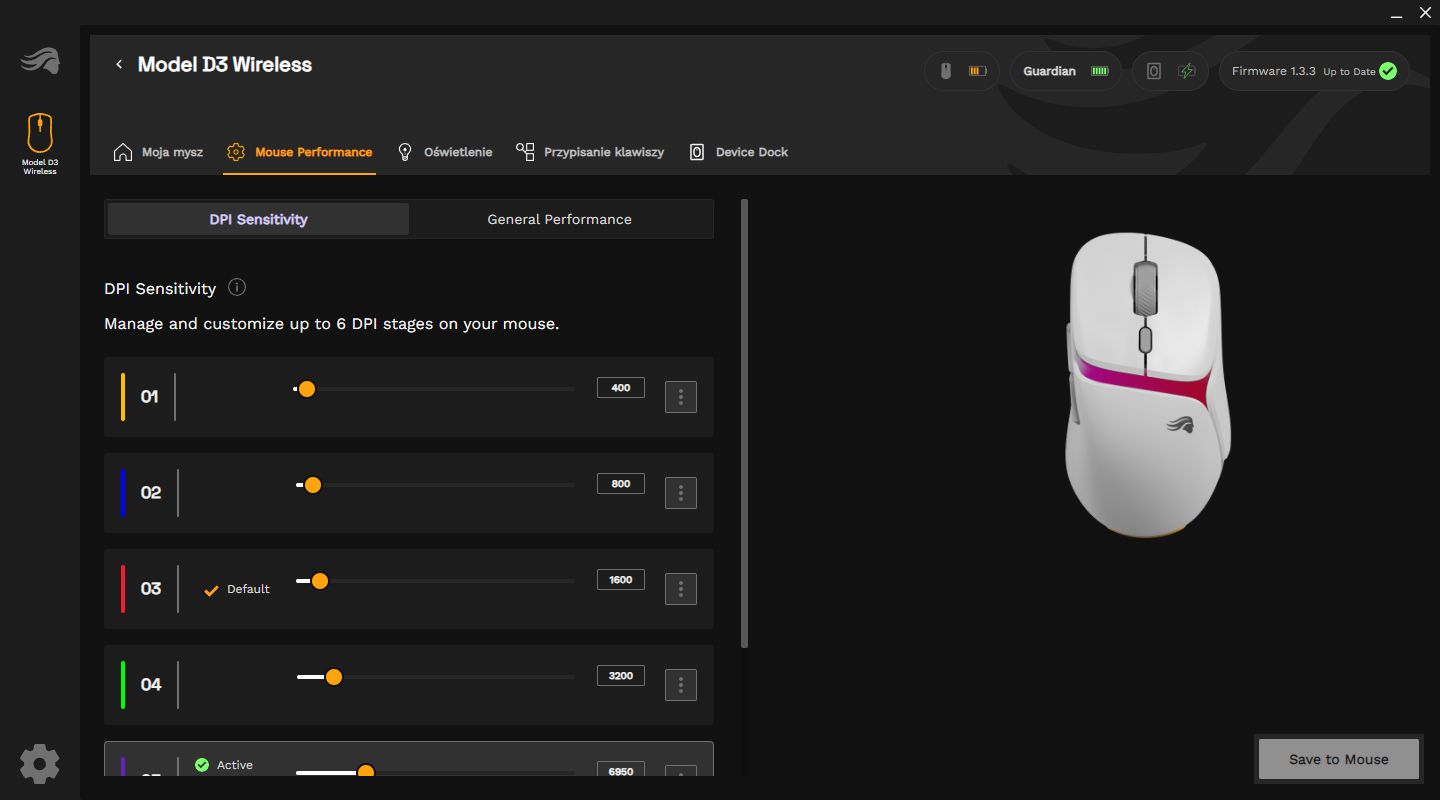
Task: Click the firmware up-to-date green checkmark
Action: point(1387,71)
